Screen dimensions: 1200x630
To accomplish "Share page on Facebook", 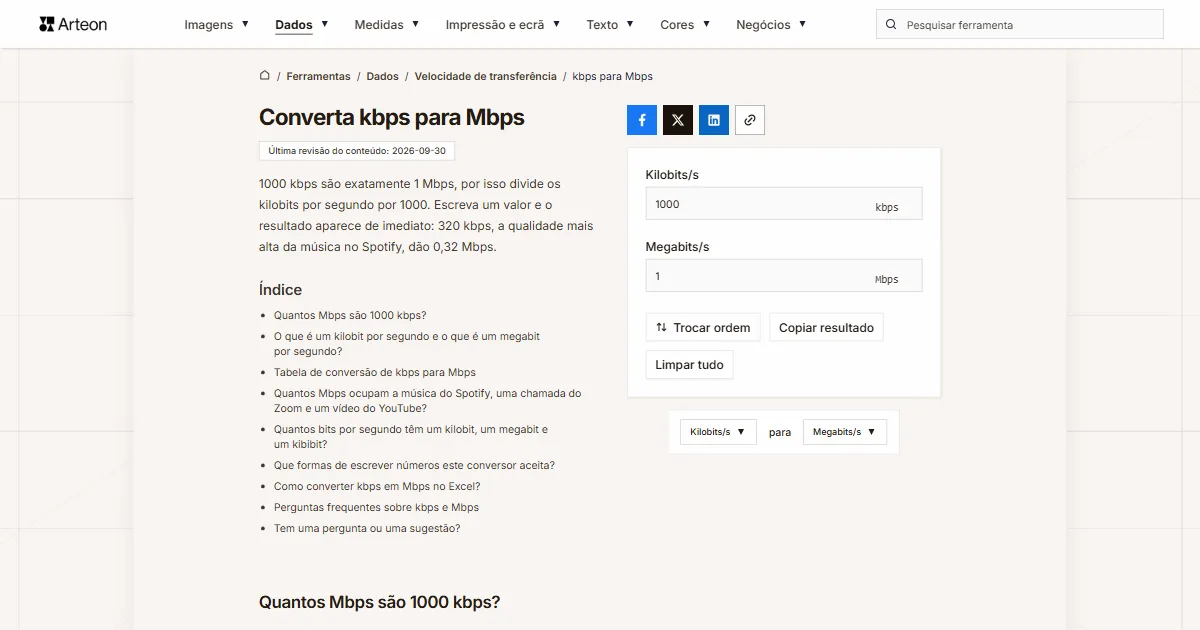I will pyautogui.click(x=642, y=120).
